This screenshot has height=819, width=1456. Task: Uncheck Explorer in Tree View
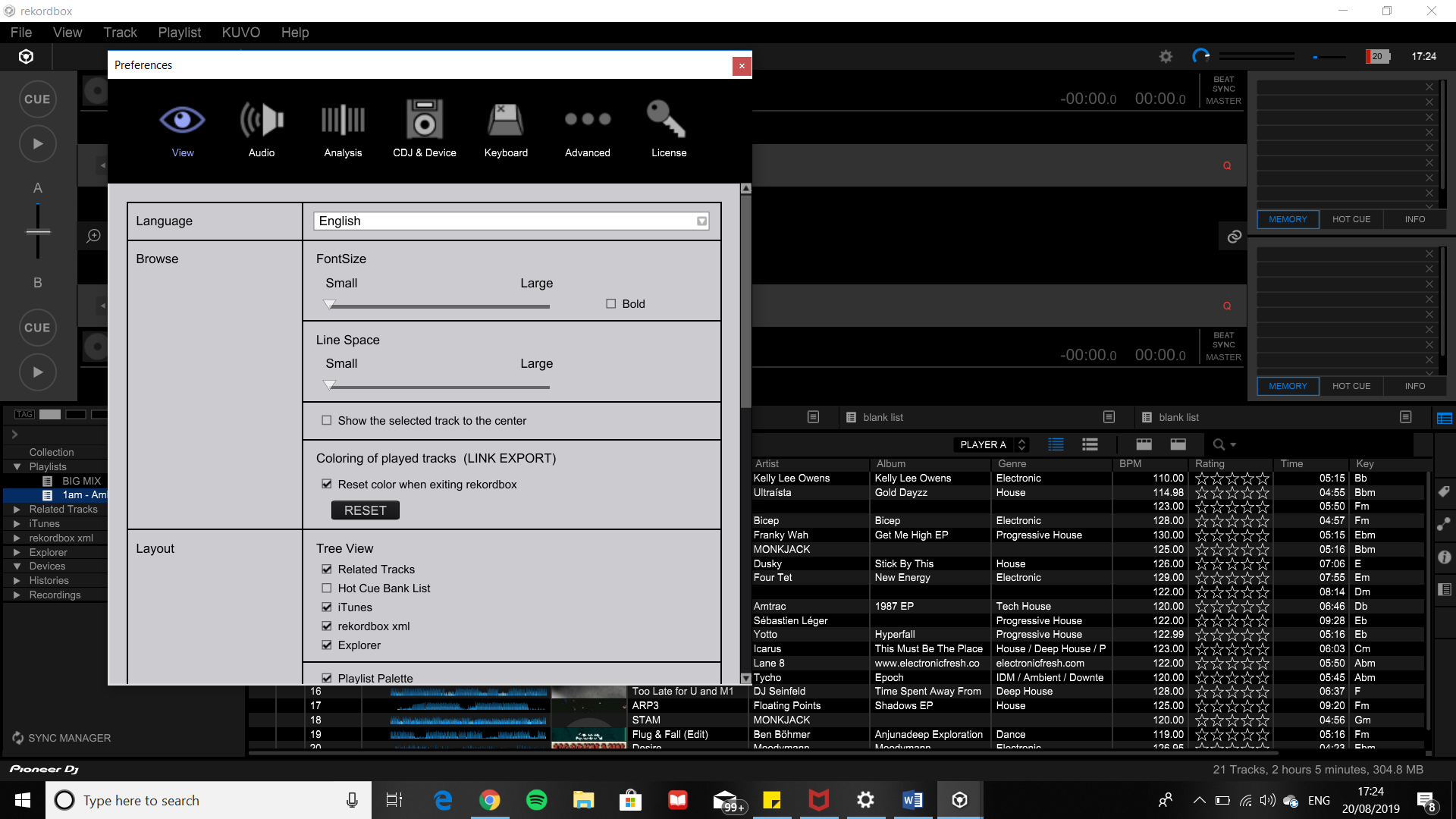[x=327, y=645]
